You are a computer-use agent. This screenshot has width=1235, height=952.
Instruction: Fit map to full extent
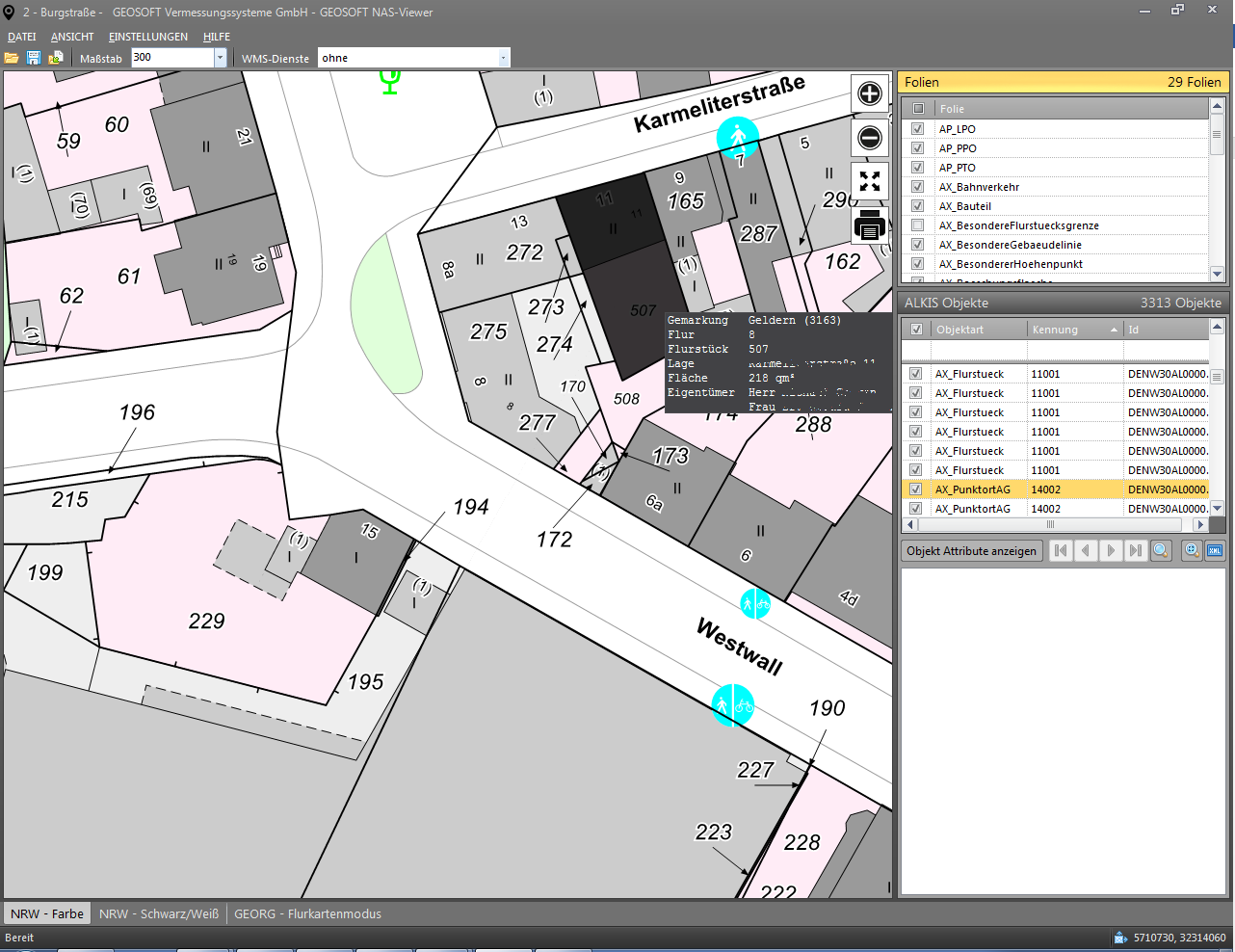[x=870, y=181]
